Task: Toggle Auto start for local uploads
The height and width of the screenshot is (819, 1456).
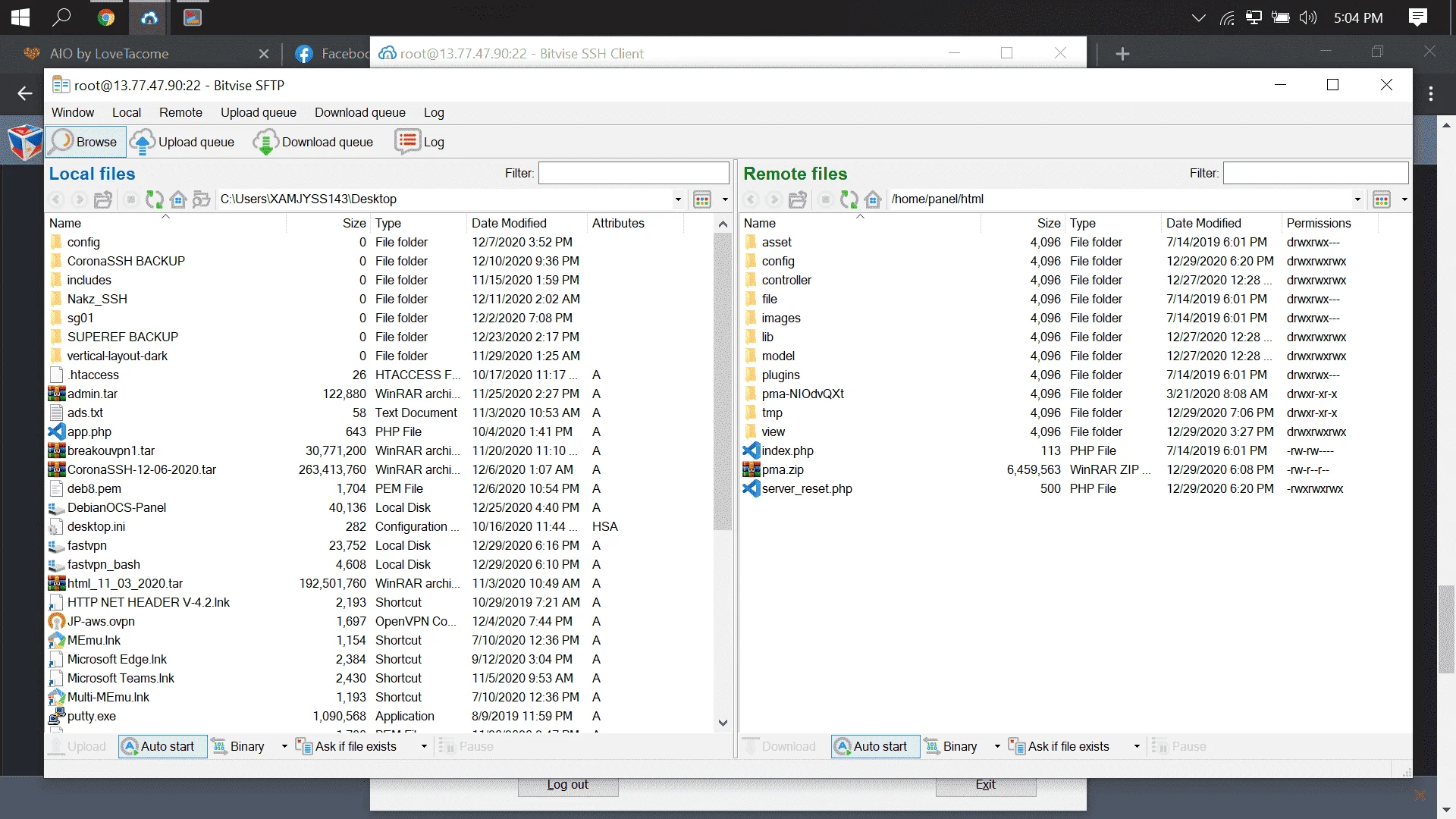Action: (162, 746)
